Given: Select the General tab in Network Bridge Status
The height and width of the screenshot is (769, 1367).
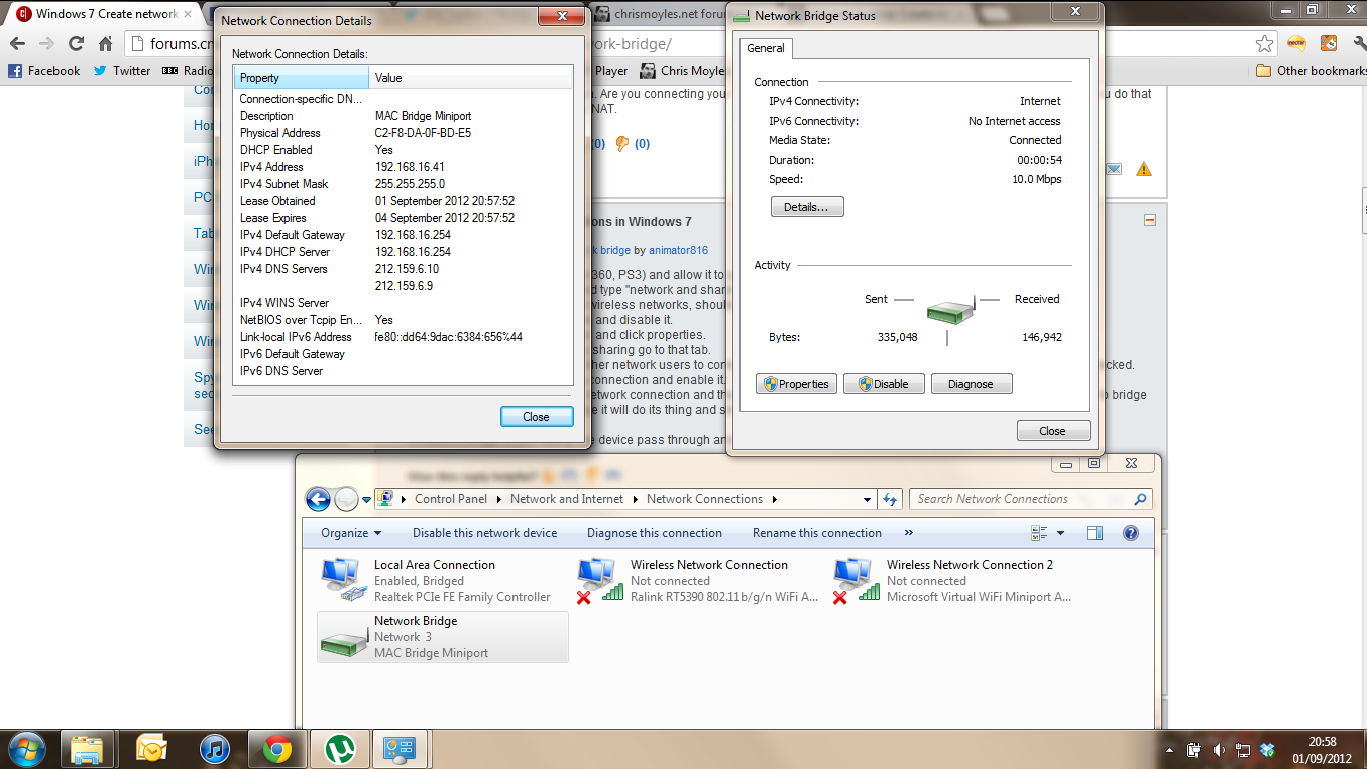Looking at the screenshot, I should click(766, 48).
